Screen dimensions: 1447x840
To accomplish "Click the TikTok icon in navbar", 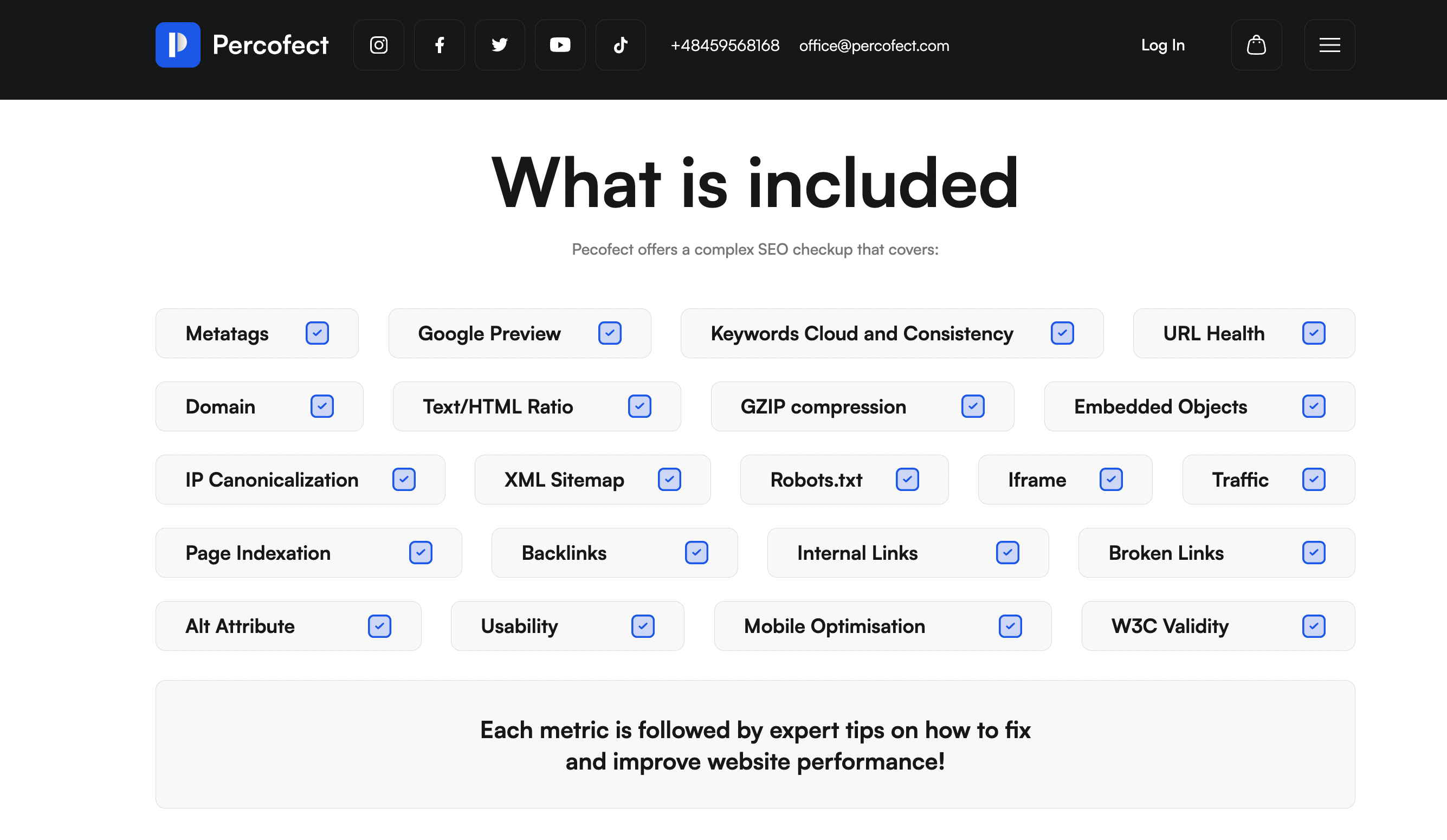I will pyautogui.click(x=620, y=45).
